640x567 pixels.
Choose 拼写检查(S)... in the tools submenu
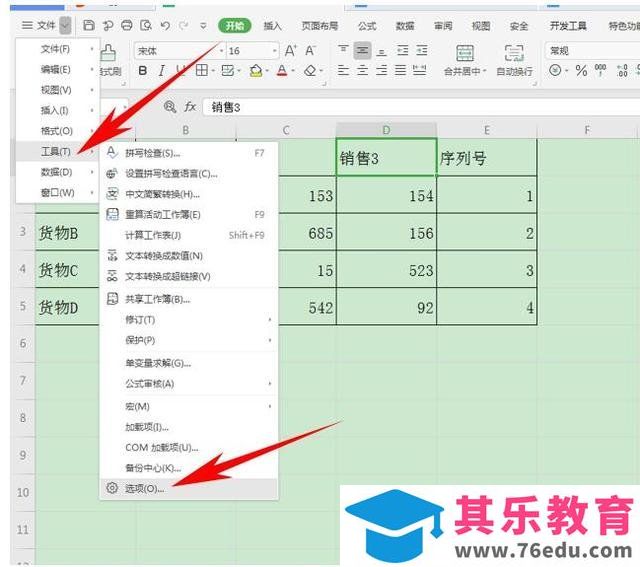[x=189, y=153]
